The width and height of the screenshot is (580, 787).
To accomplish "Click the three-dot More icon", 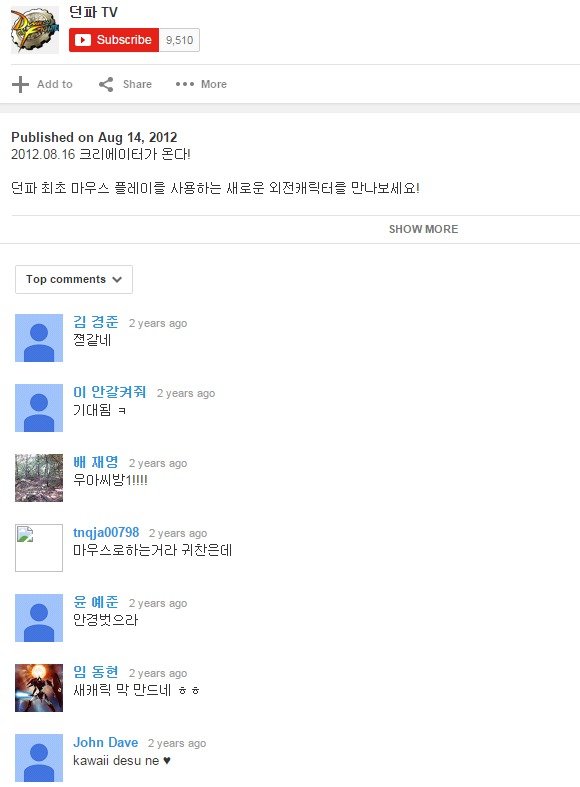I will [x=185, y=84].
